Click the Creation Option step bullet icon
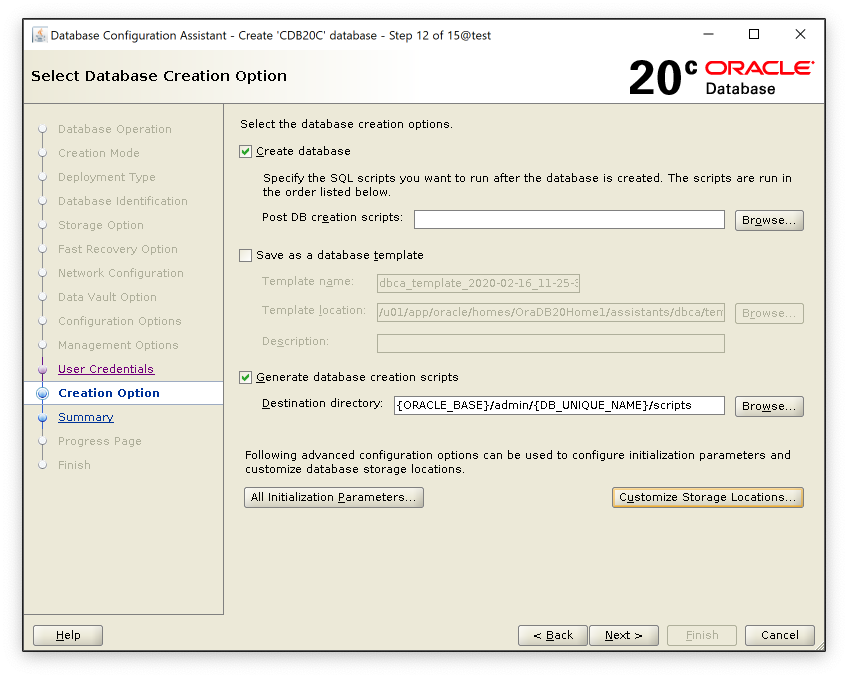This screenshot has width=848, height=678. [42, 393]
